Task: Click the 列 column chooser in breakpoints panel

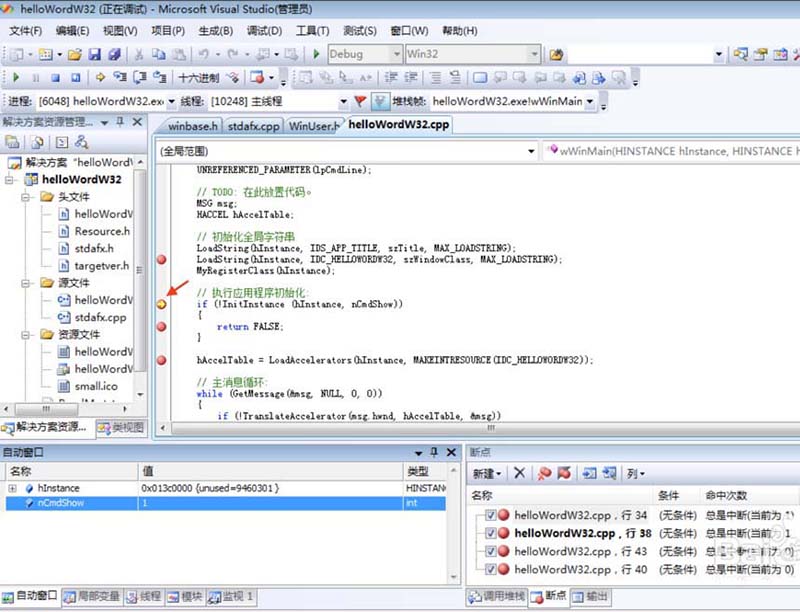Action: [633, 473]
